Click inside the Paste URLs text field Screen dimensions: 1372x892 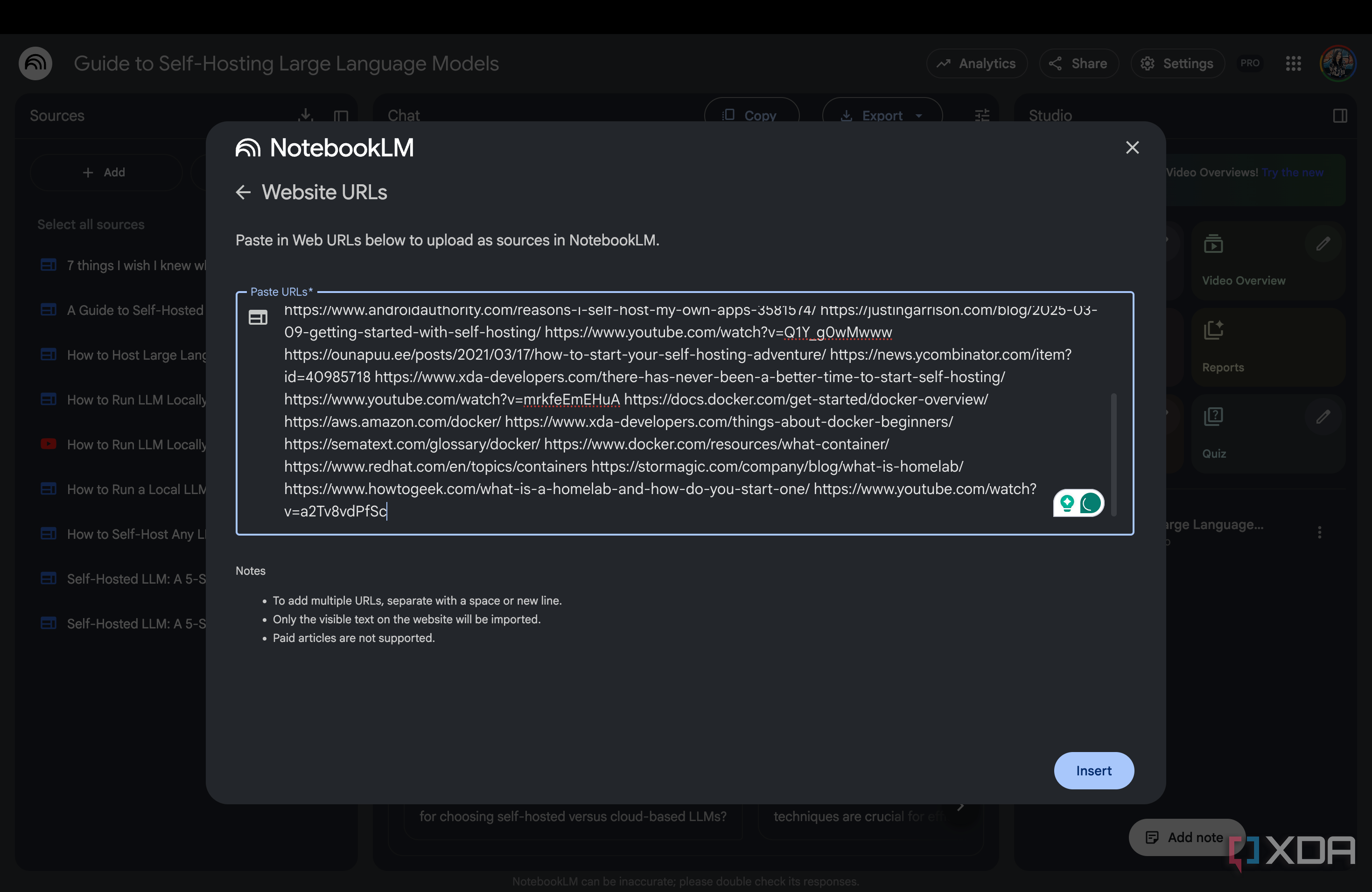coord(684,413)
